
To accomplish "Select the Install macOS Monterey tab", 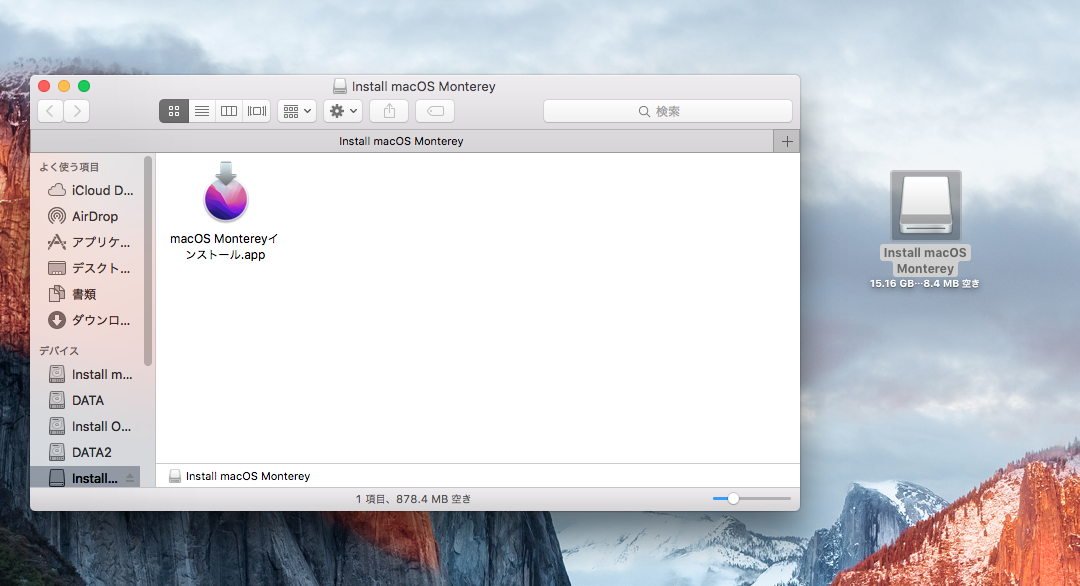I will point(402,141).
